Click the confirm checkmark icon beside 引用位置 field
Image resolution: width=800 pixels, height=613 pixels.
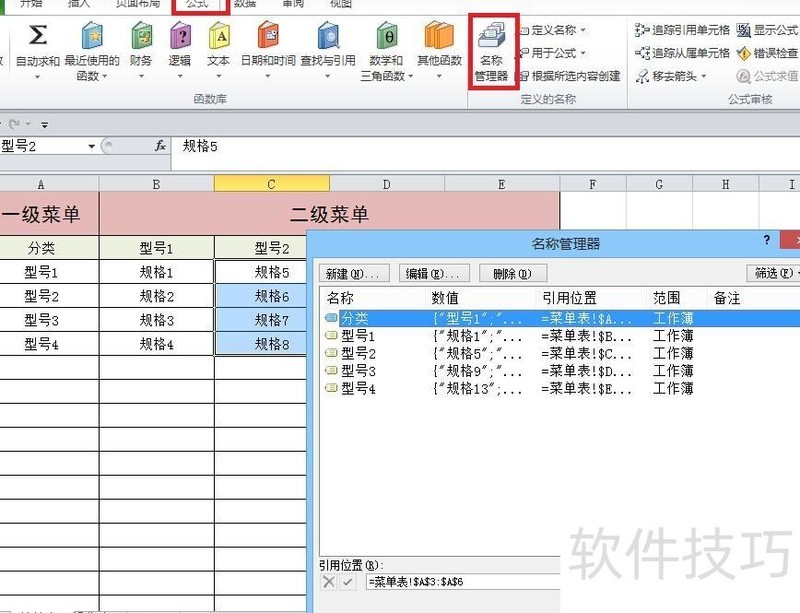click(x=348, y=581)
